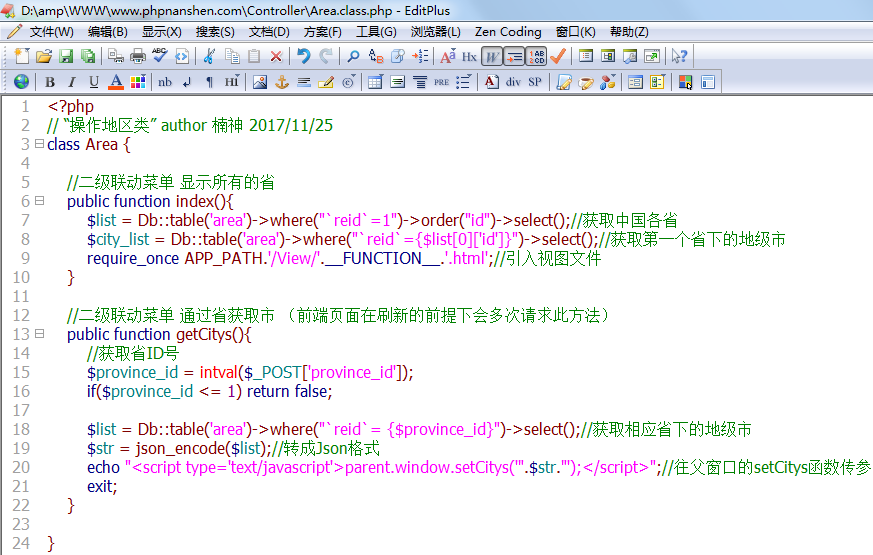
Task: Click the context help pointer icon
Action: (x=679, y=56)
